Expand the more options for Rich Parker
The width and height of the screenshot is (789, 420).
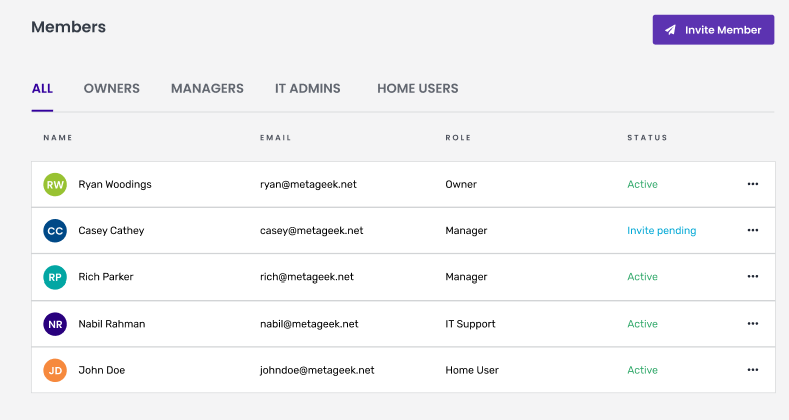pos(753,277)
